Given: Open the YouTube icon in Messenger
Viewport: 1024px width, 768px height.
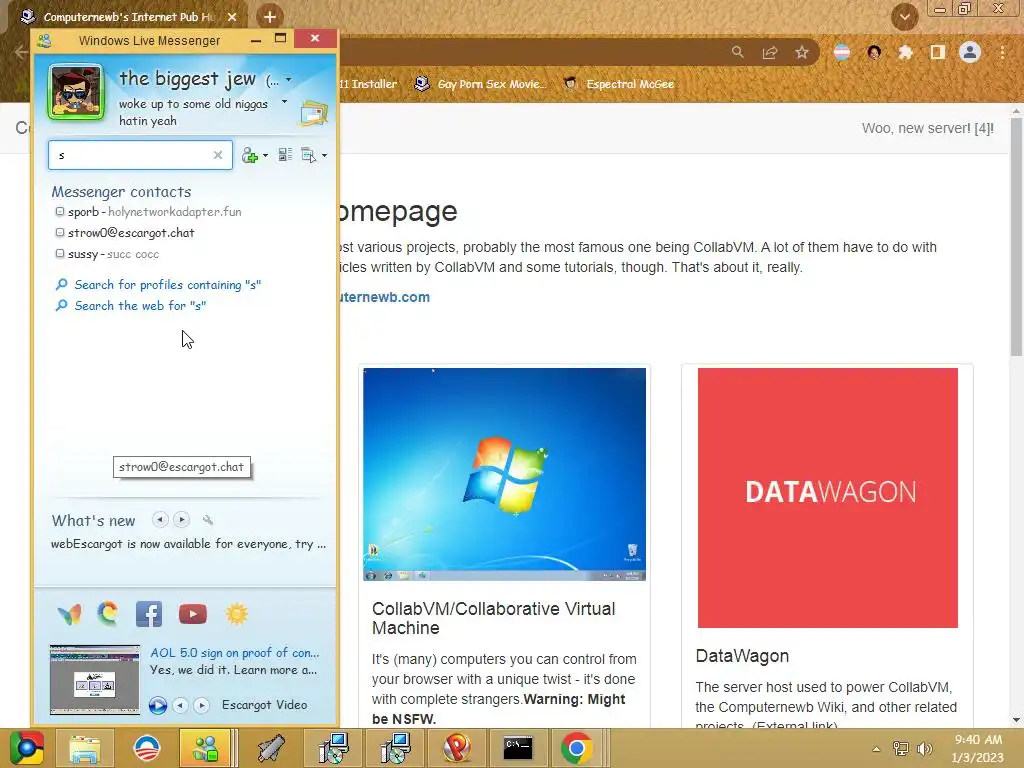Looking at the screenshot, I should 193,614.
